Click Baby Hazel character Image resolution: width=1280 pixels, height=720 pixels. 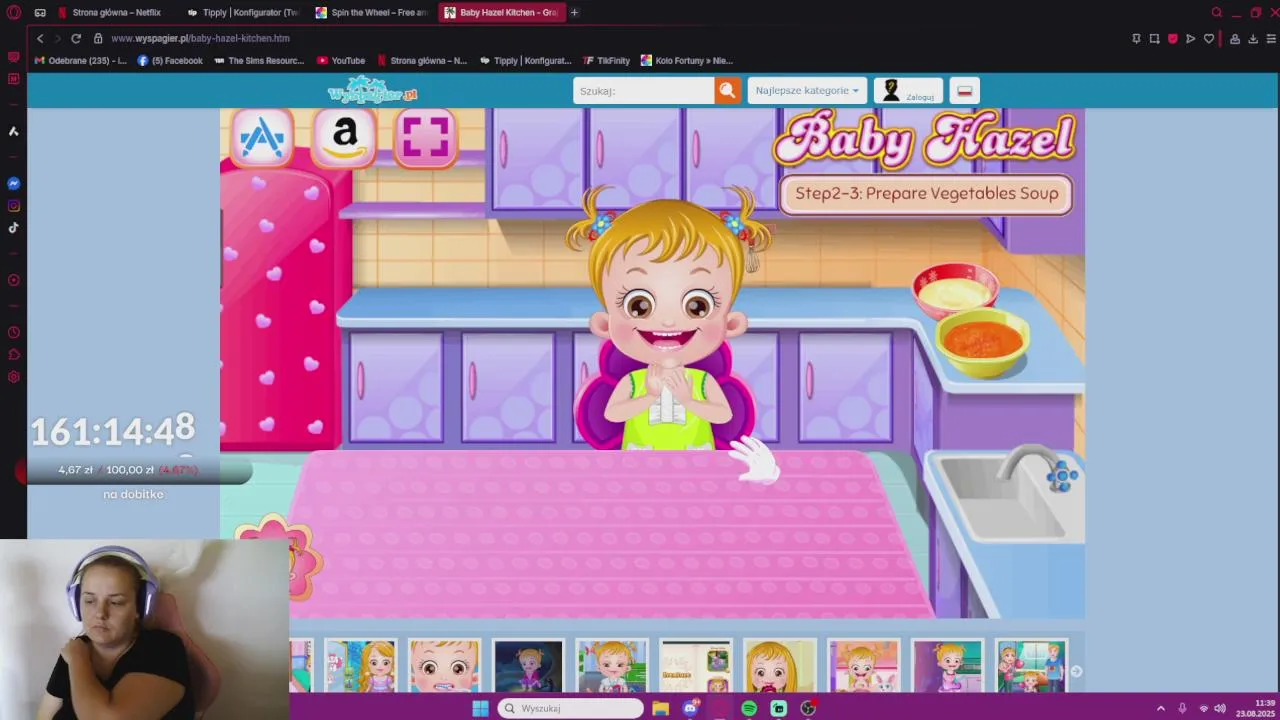click(x=666, y=320)
